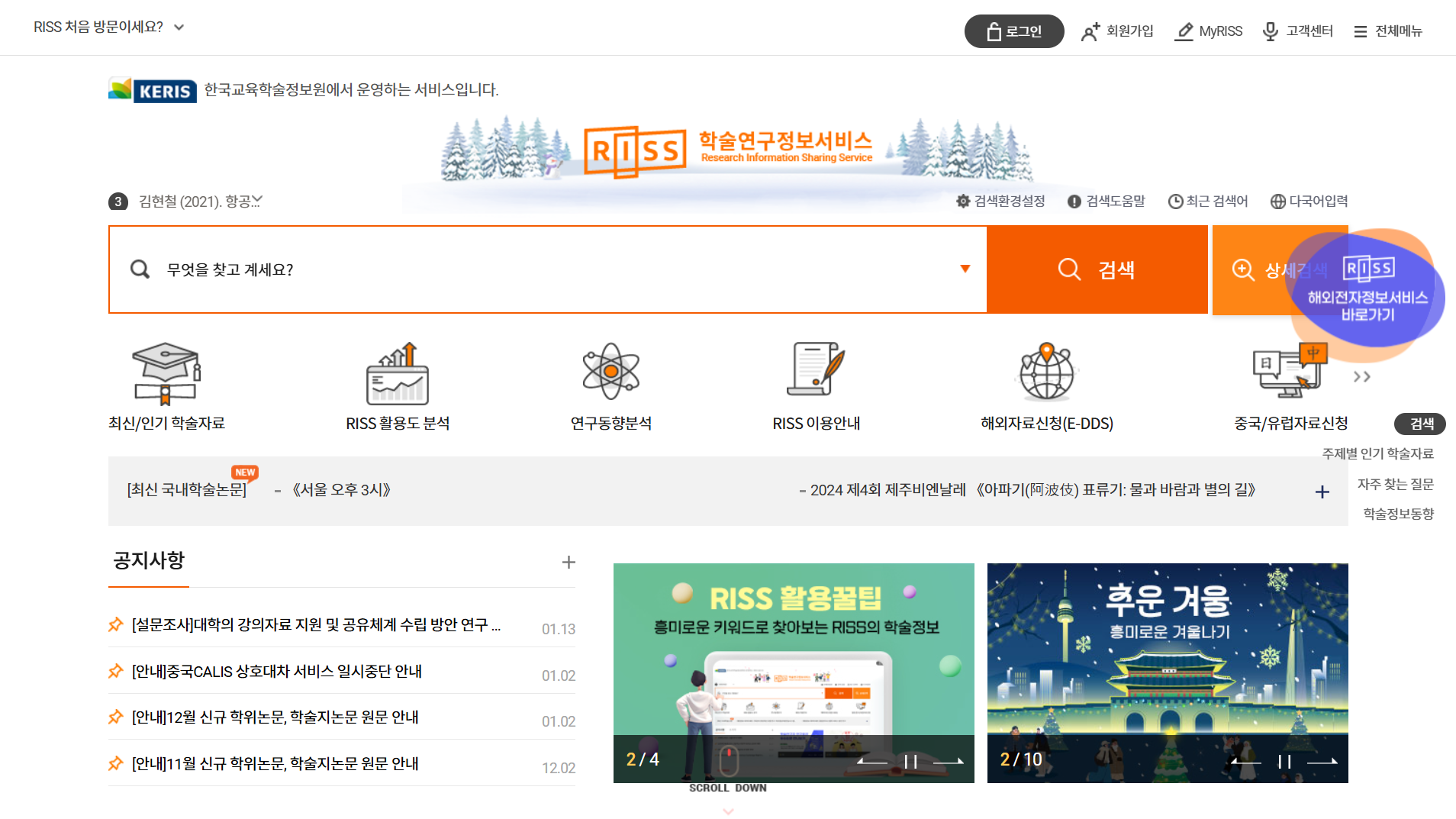Open 상세검색 advanced search

coord(1251,269)
